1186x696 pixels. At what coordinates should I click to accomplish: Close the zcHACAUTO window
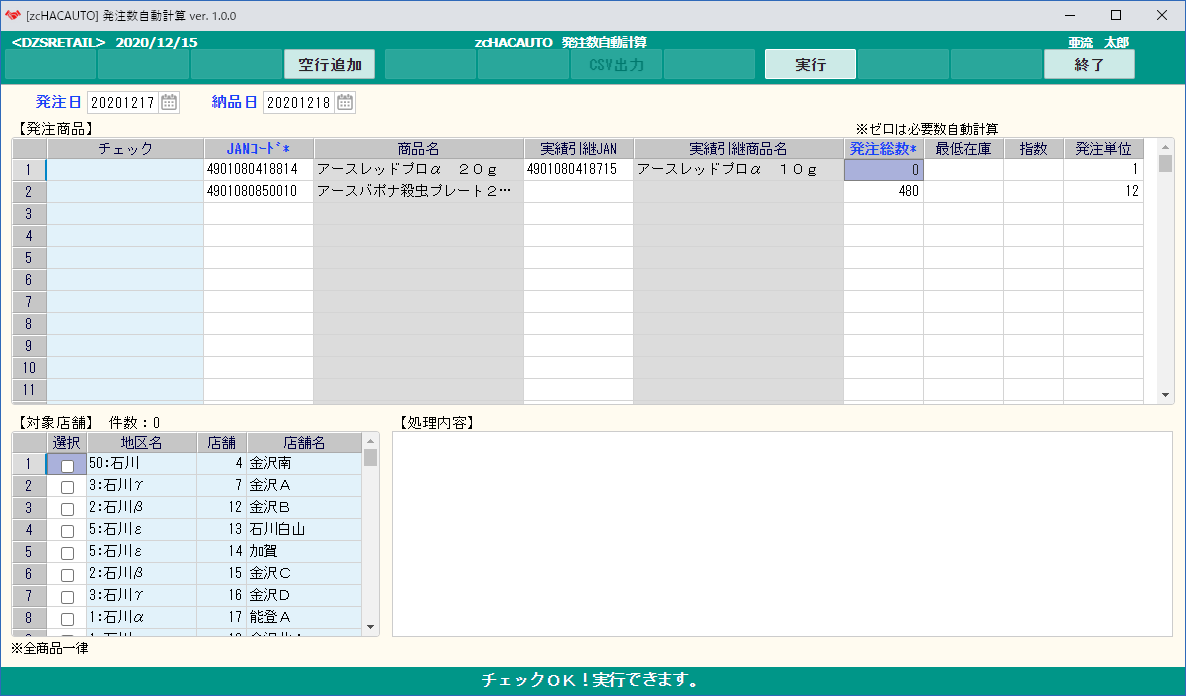pos(1162,15)
